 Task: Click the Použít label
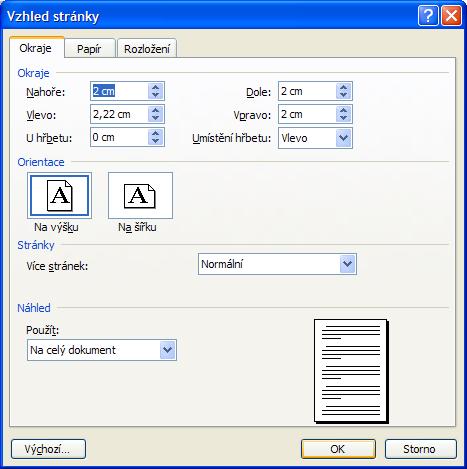pos(43,330)
